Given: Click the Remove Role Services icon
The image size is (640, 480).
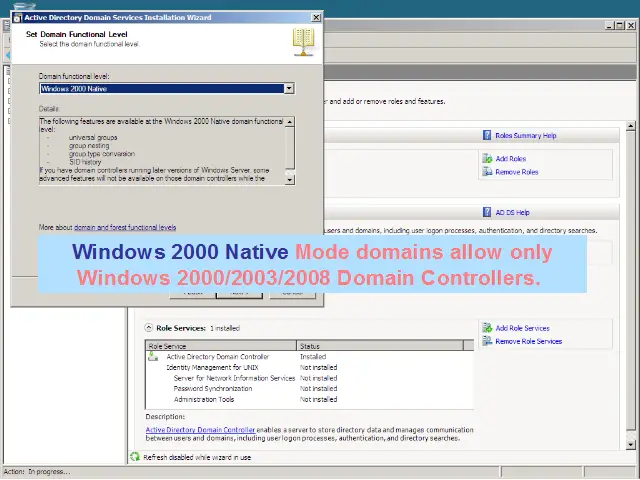Looking at the screenshot, I should pos(487,341).
